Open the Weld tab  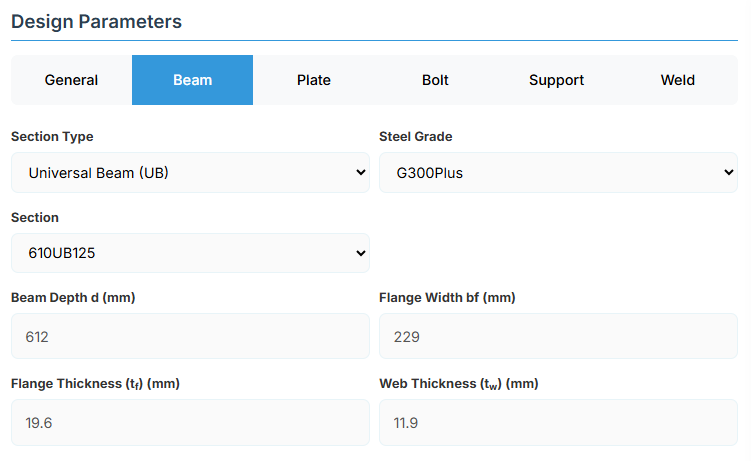click(677, 80)
